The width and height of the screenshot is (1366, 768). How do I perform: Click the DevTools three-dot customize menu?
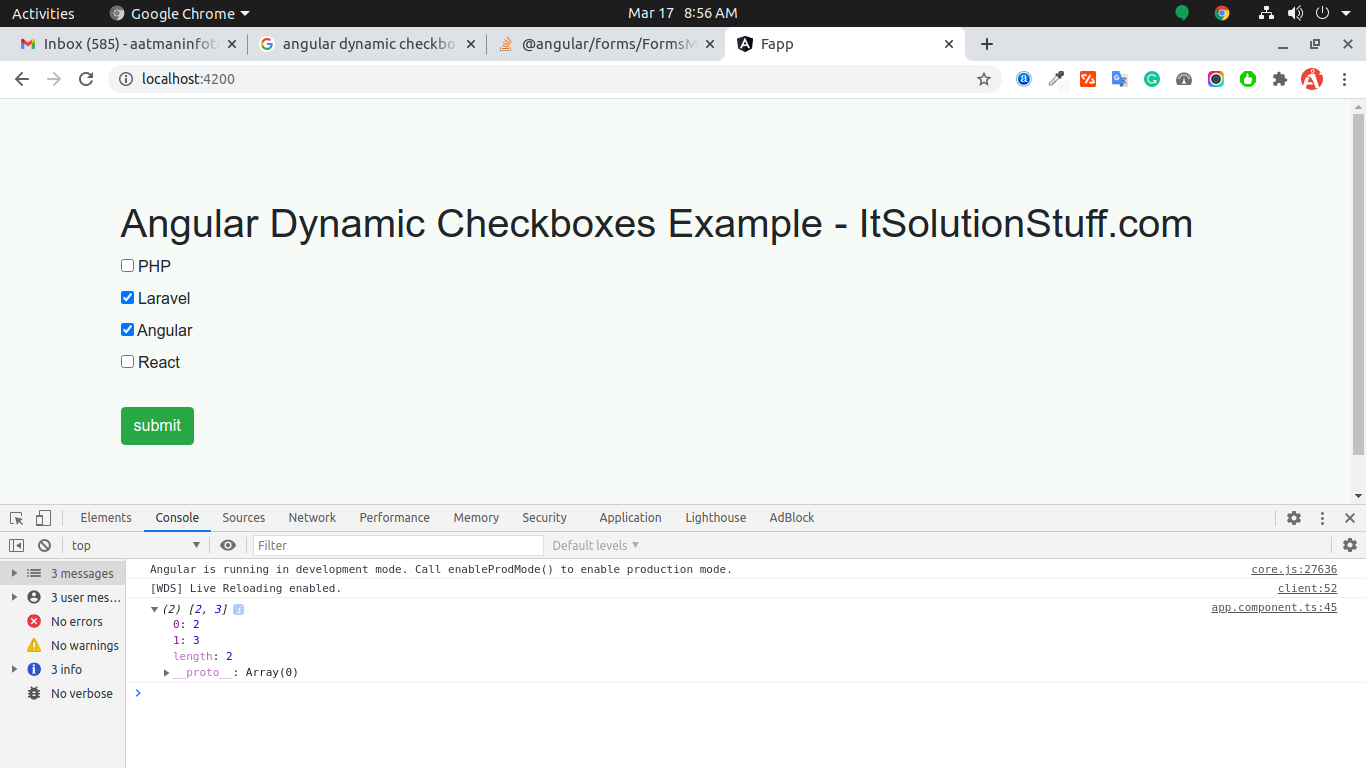click(x=1322, y=517)
